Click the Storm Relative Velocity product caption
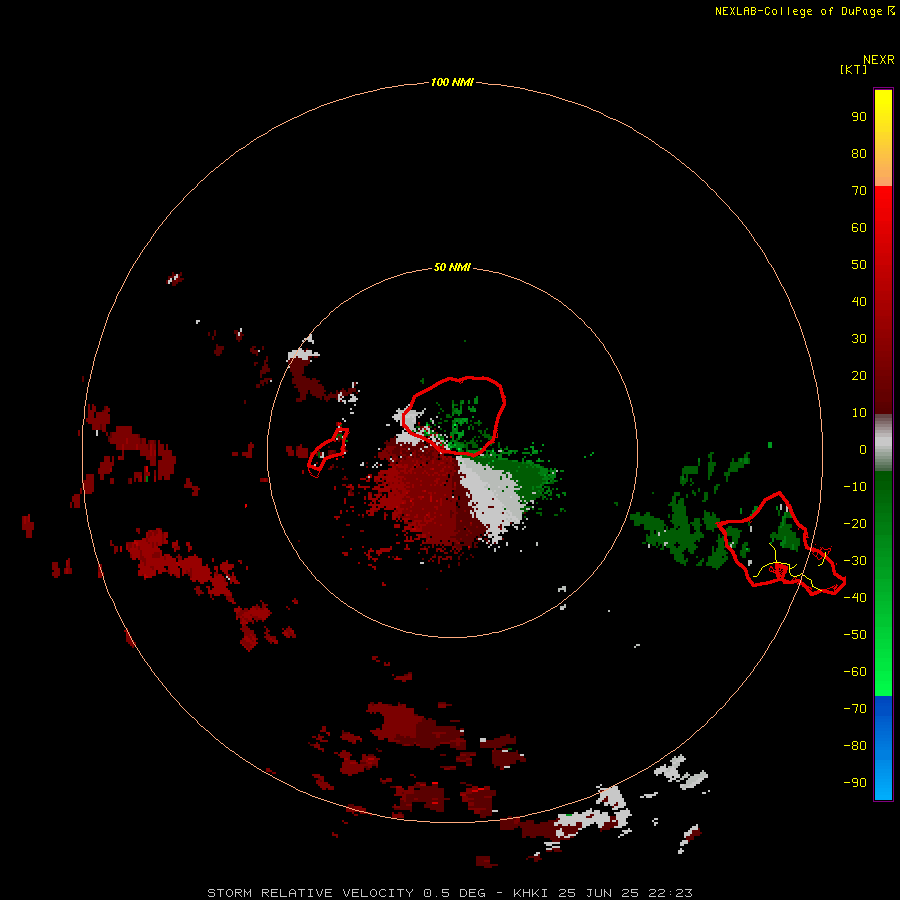Viewport: 900px width, 900px height. tap(449, 893)
